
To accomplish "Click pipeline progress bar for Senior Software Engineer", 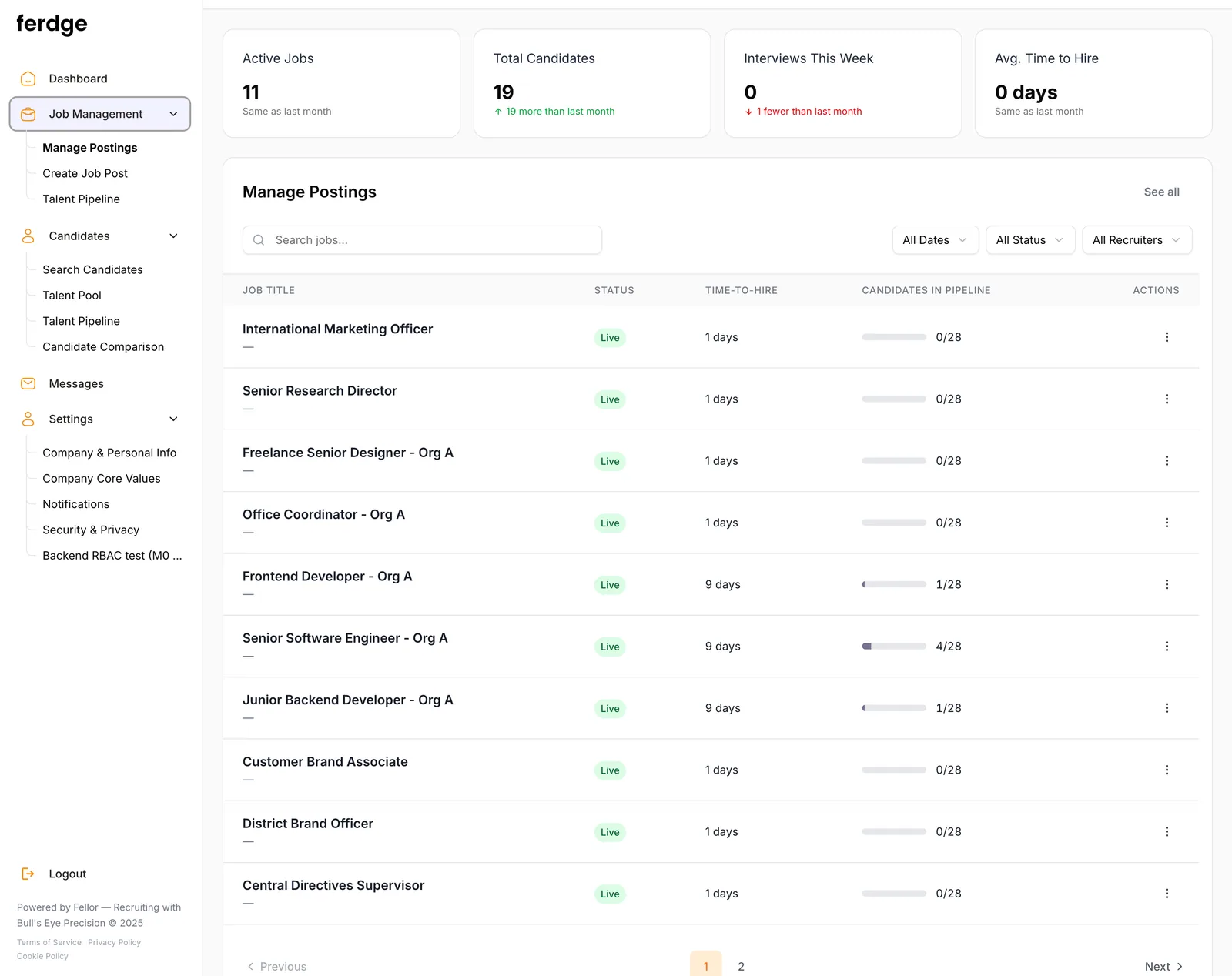I will (x=894, y=647).
